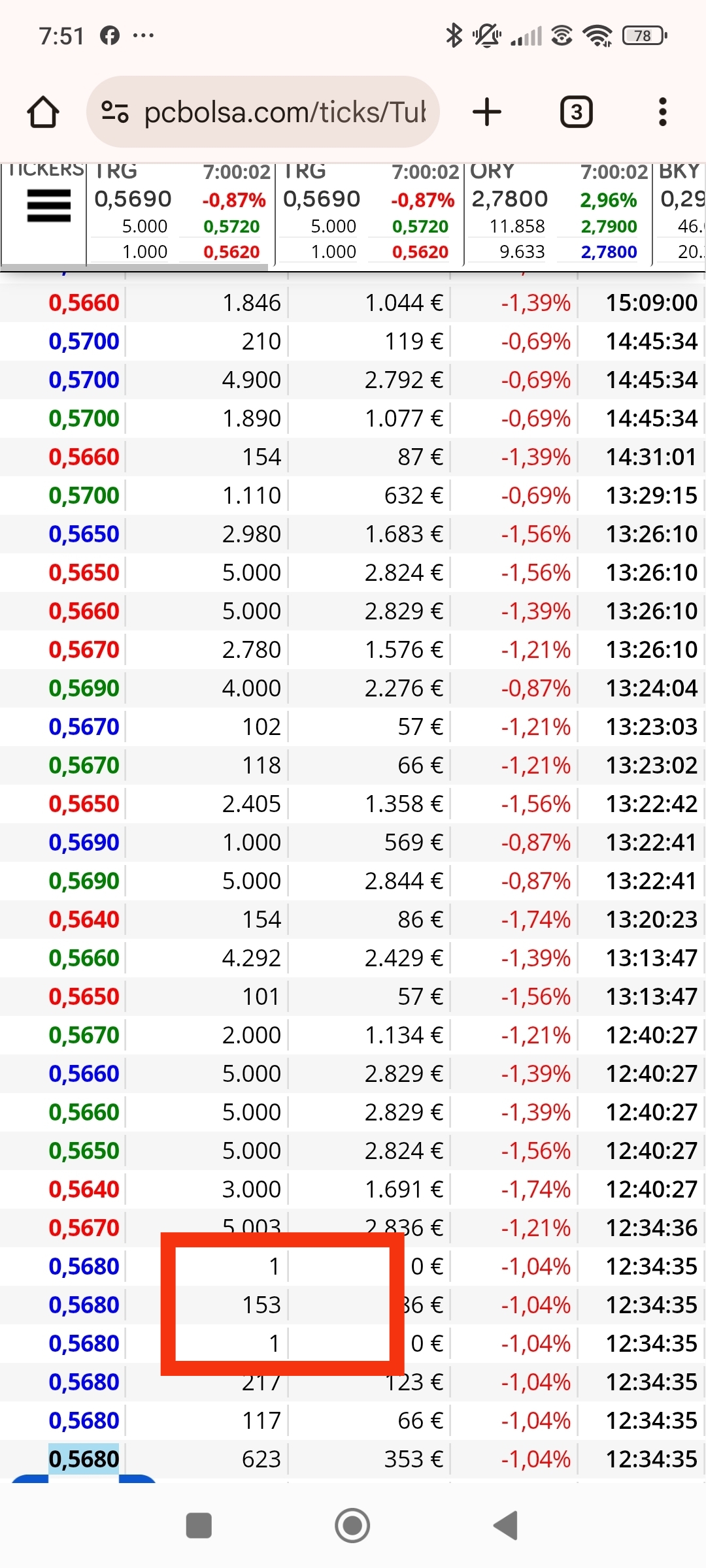Screen dimensions: 706x1568
Task: Tap the 2,7900 price in ORY card
Action: click(x=609, y=227)
